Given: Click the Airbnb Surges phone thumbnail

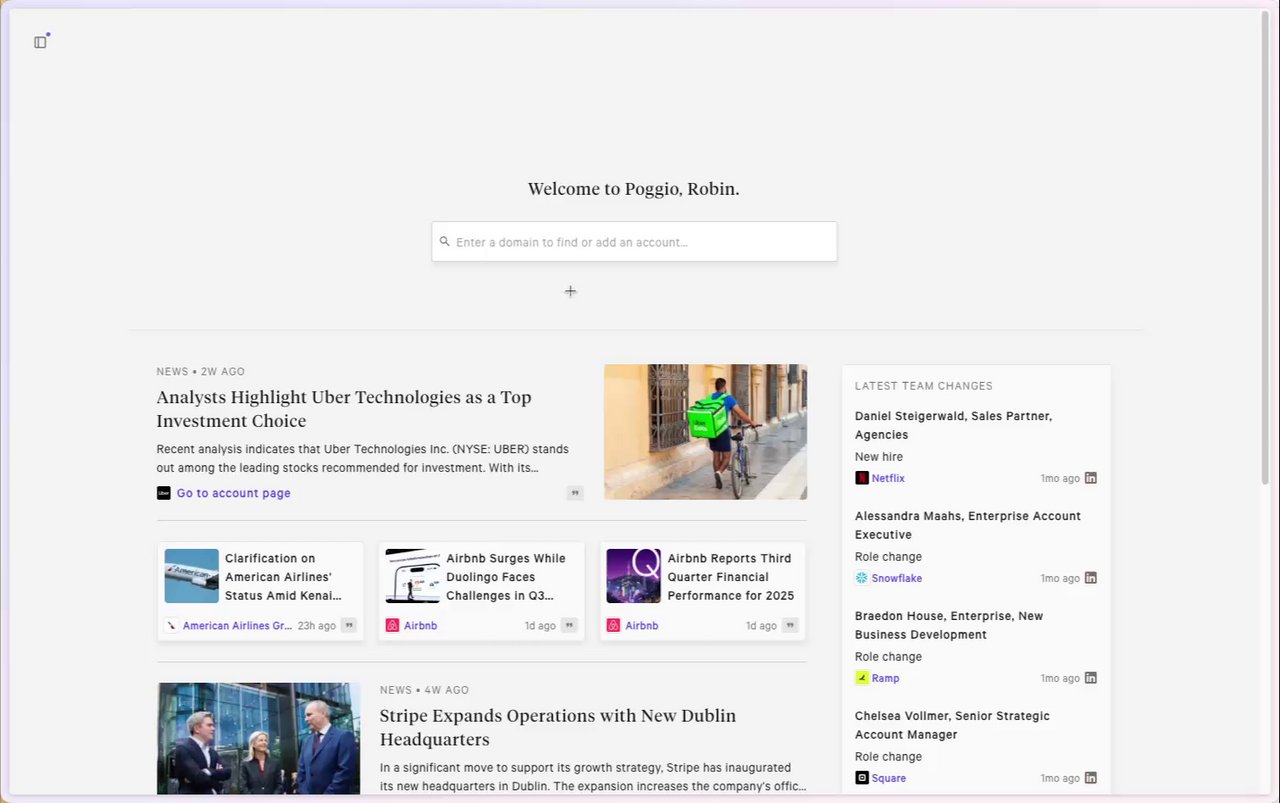Looking at the screenshot, I should pos(413,576).
